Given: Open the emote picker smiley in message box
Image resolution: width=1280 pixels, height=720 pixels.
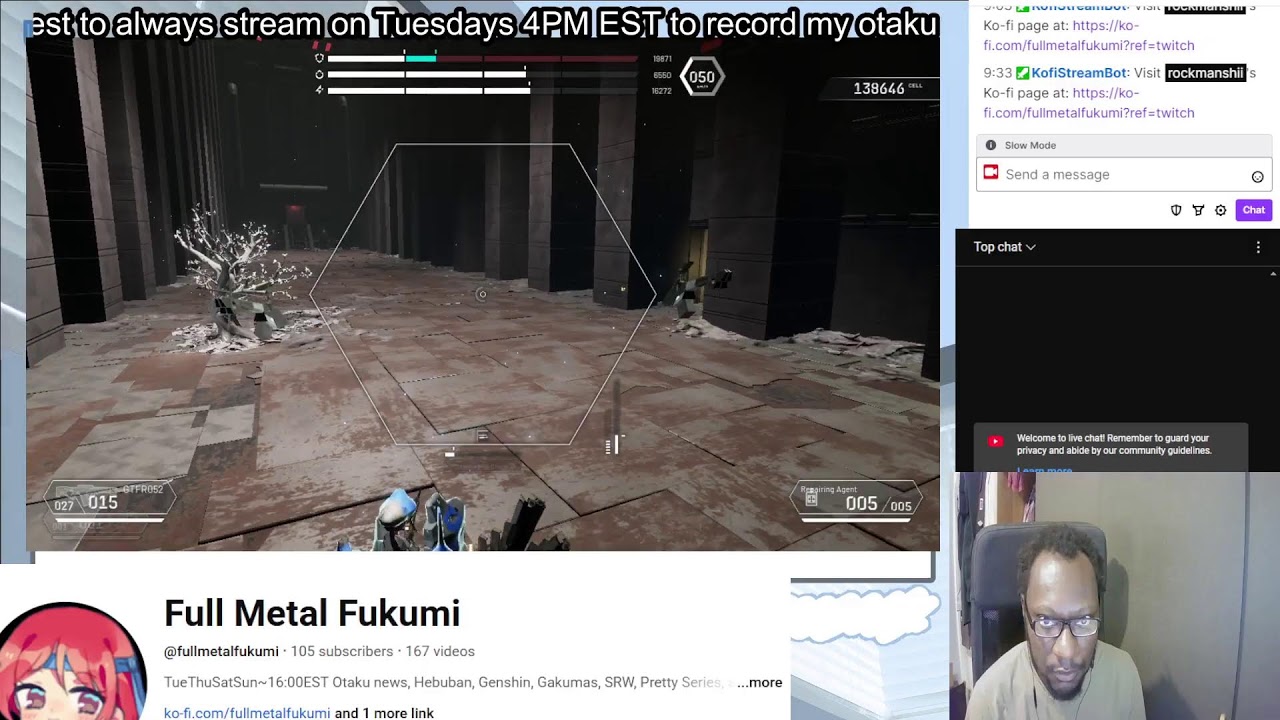Looking at the screenshot, I should click(1257, 176).
